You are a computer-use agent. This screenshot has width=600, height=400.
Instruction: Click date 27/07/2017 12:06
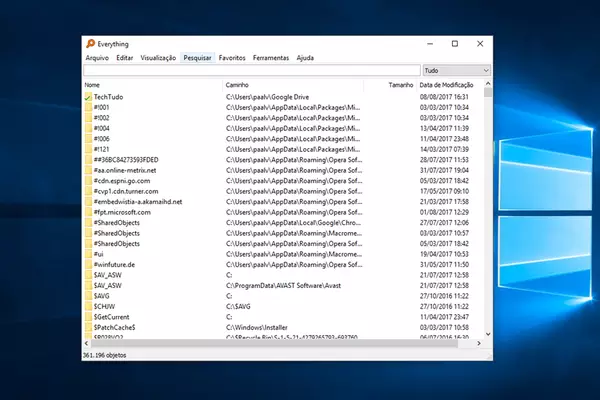[x=444, y=223]
